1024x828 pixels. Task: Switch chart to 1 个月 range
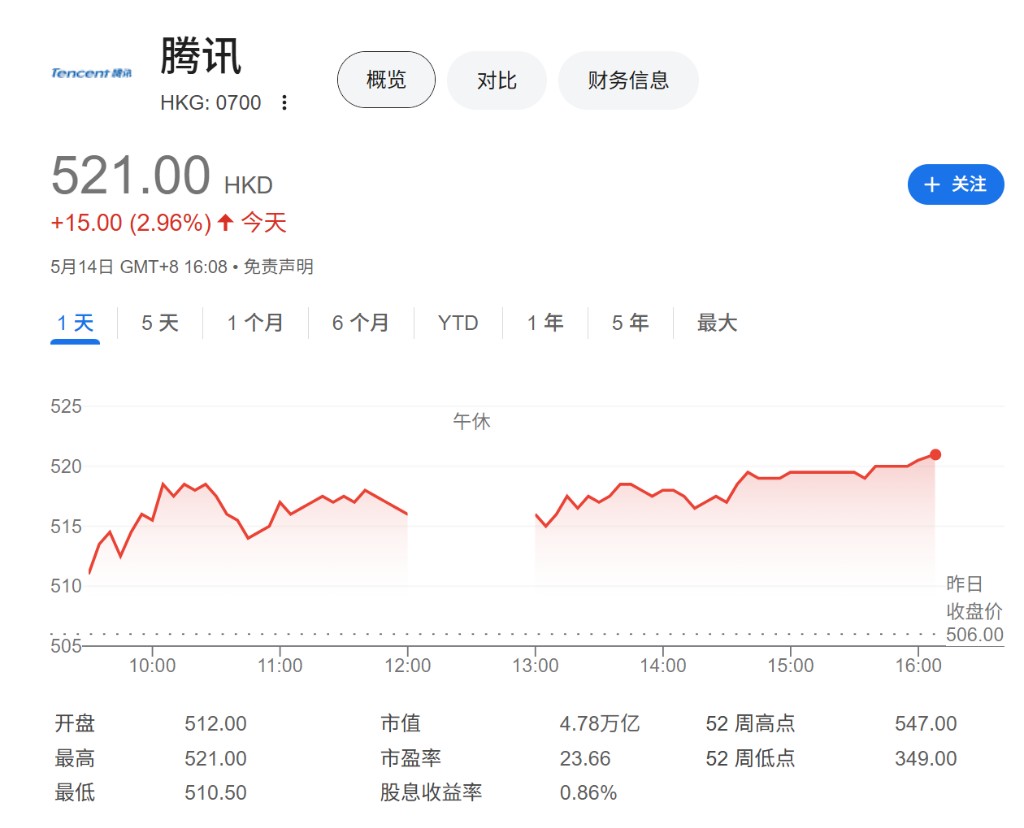click(x=255, y=323)
